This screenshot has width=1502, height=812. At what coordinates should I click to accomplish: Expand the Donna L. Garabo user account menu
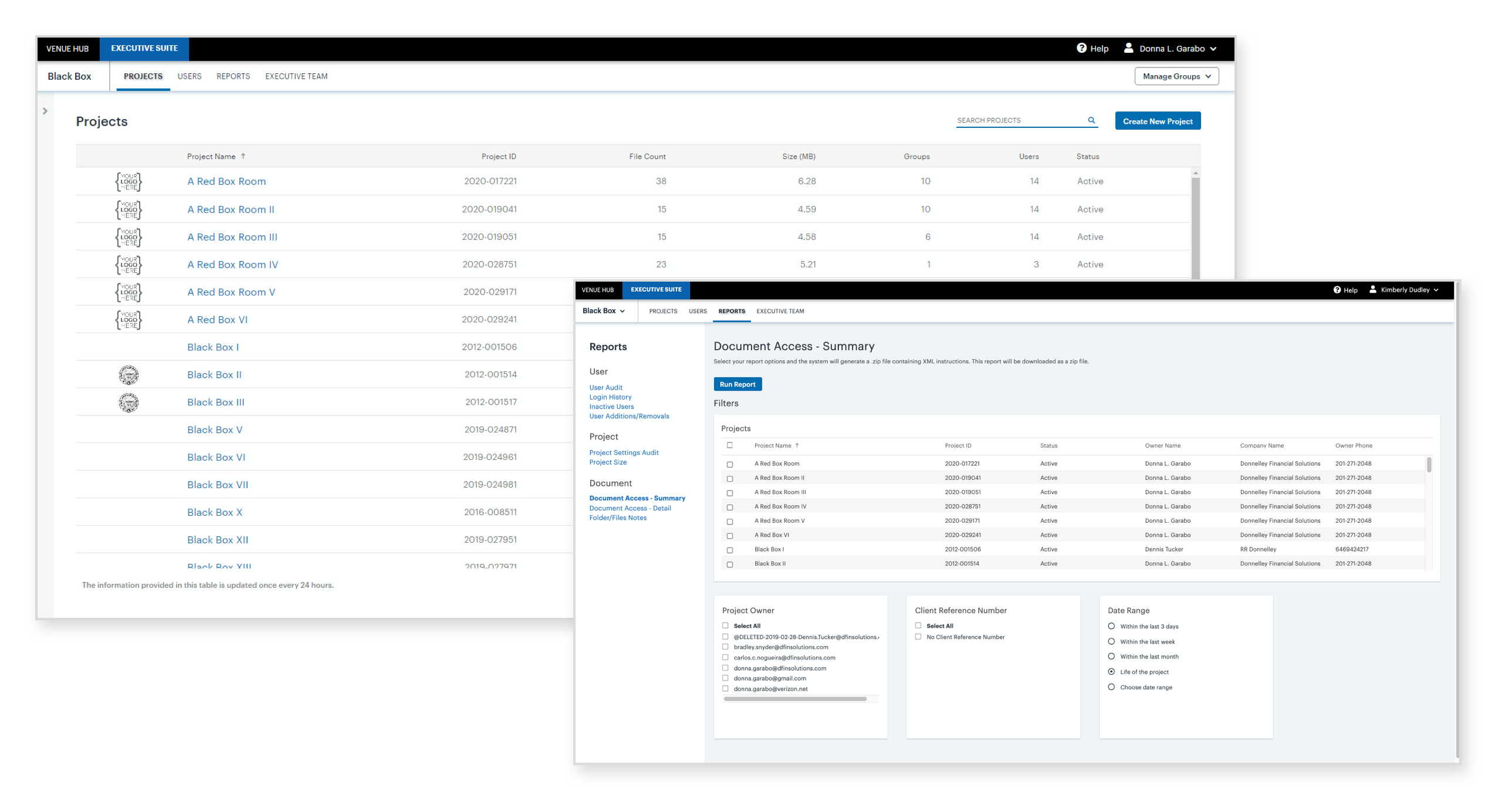(x=1171, y=48)
